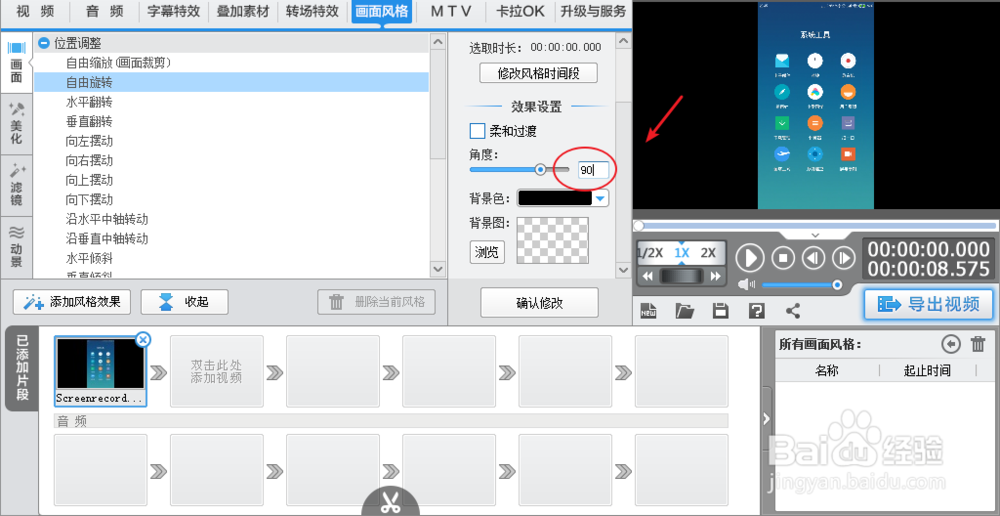Click the rewind jog arrow
1000x516 pixels.
(x=647, y=276)
